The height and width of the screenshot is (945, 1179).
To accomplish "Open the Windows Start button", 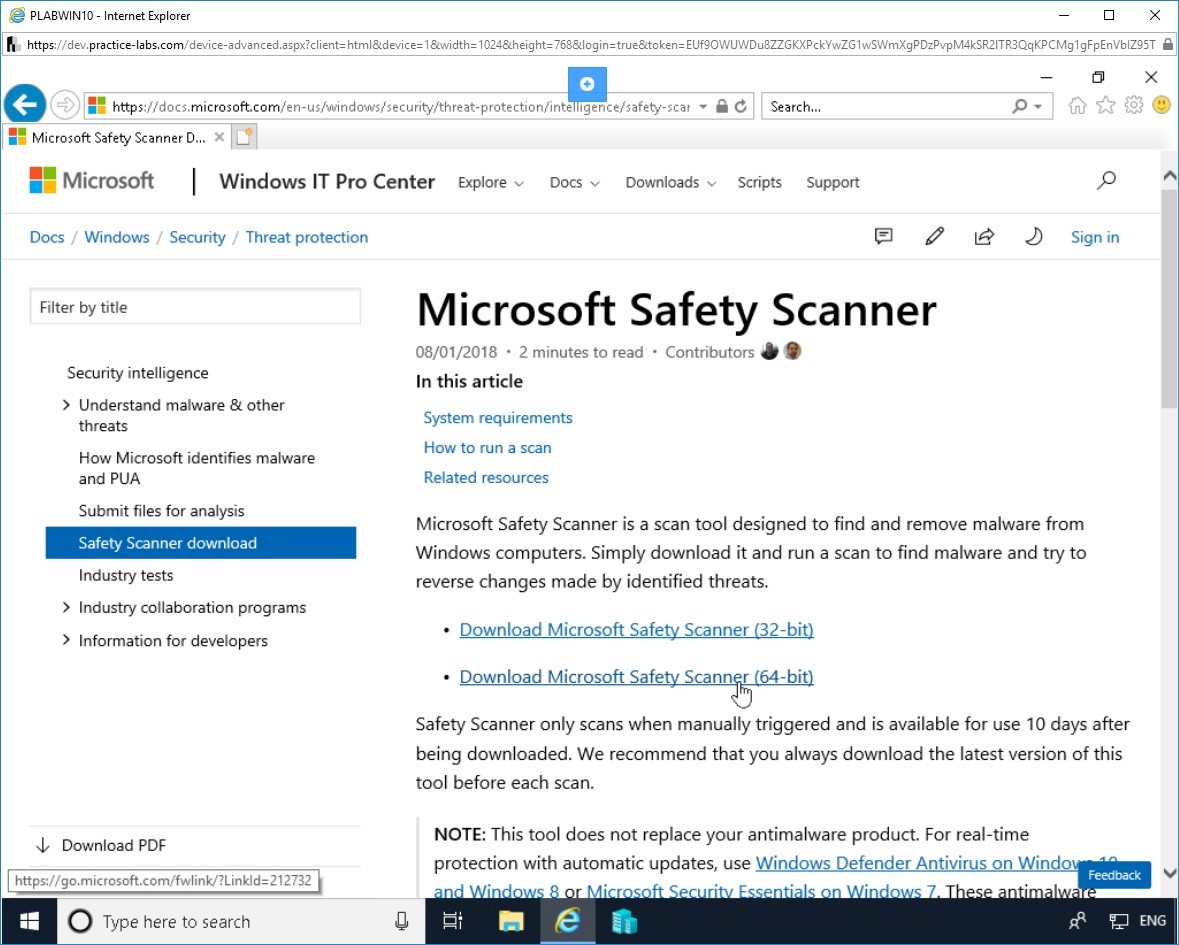I will [29, 921].
